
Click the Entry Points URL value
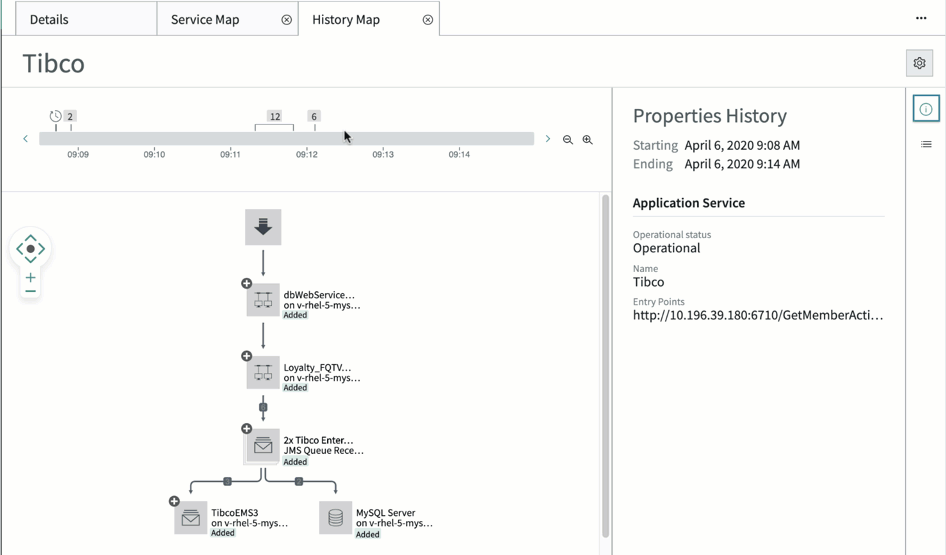758,315
